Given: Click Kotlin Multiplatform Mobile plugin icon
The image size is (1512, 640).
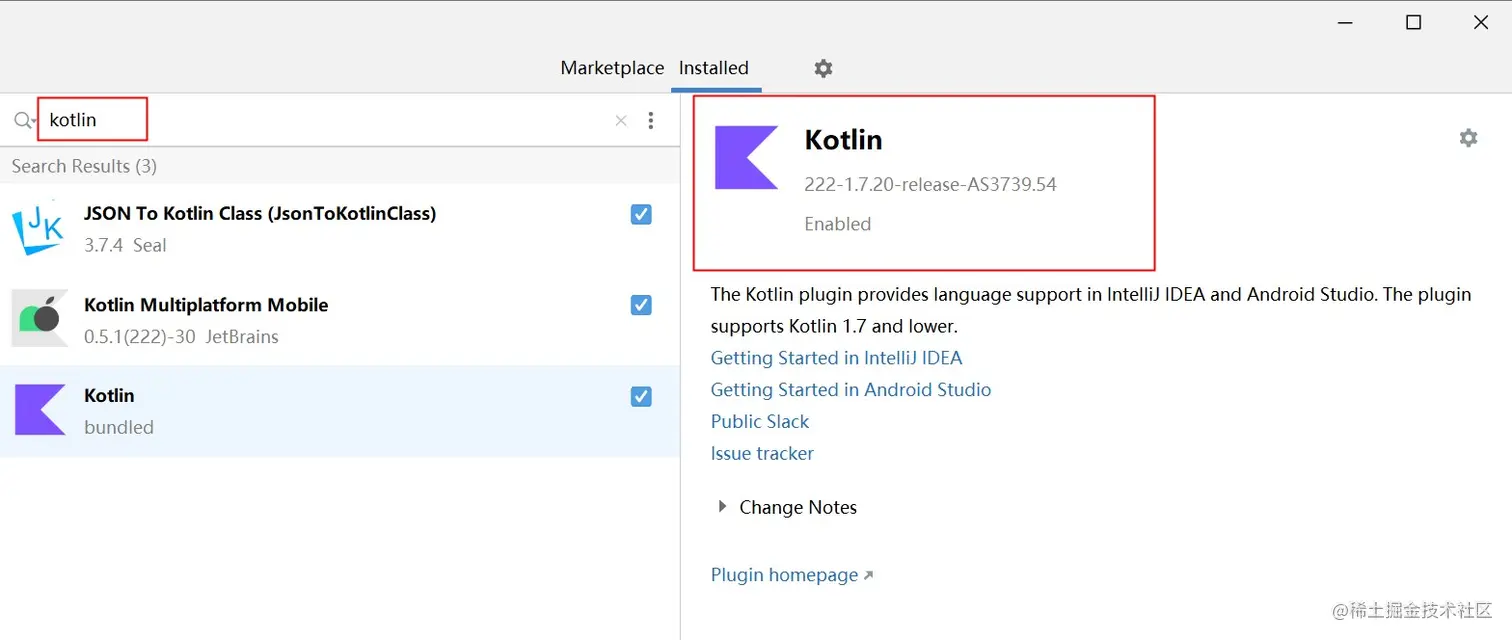Looking at the screenshot, I should click(40, 319).
